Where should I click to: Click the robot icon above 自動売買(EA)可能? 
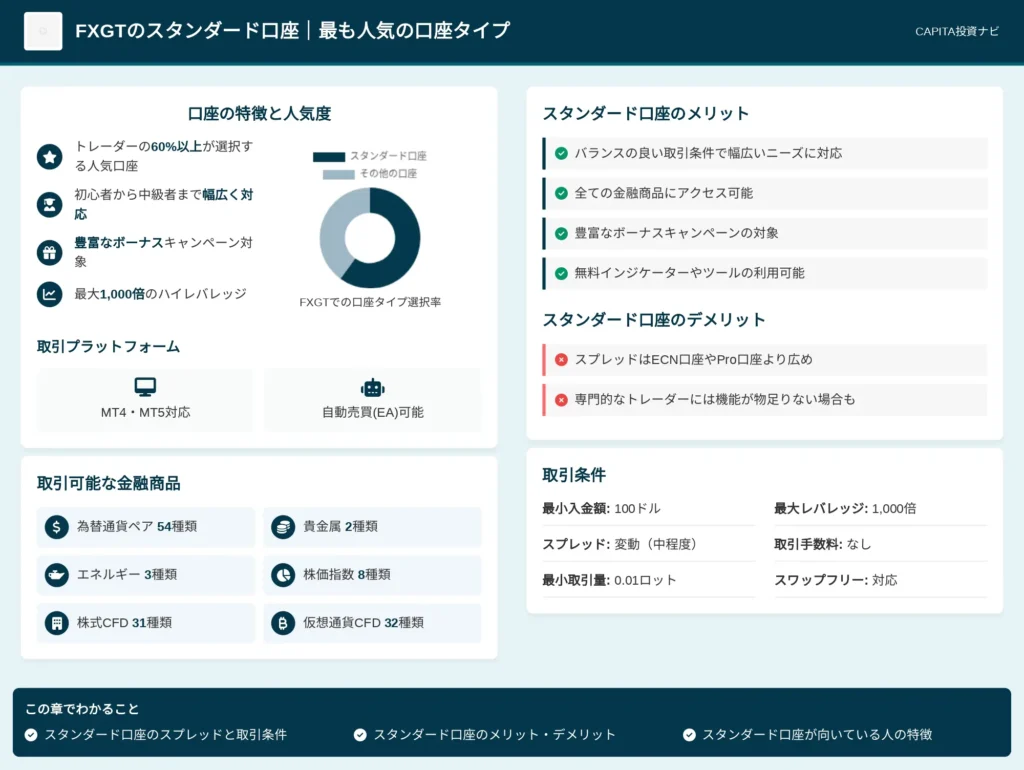[372, 388]
